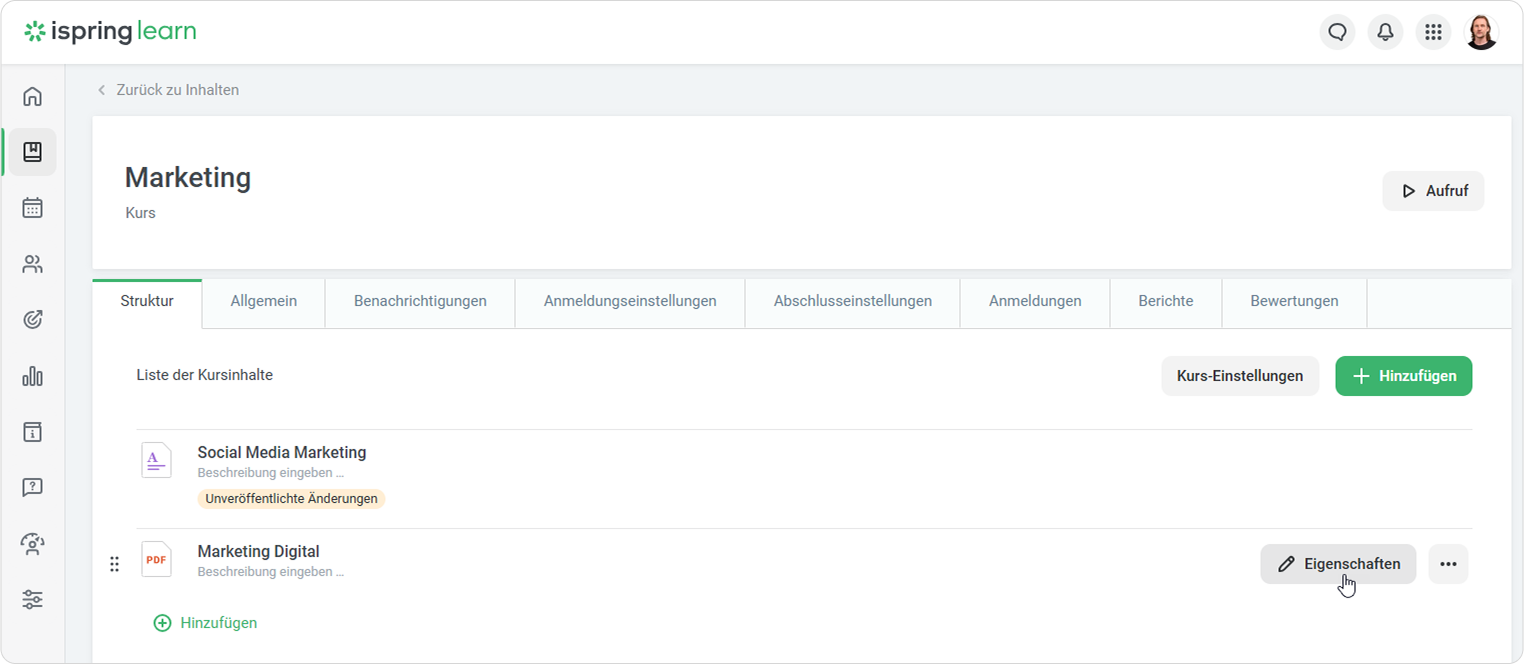This screenshot has height=664, width=1524.
Task: Open the user profile avatar
Action: (x=1481, y=32)
